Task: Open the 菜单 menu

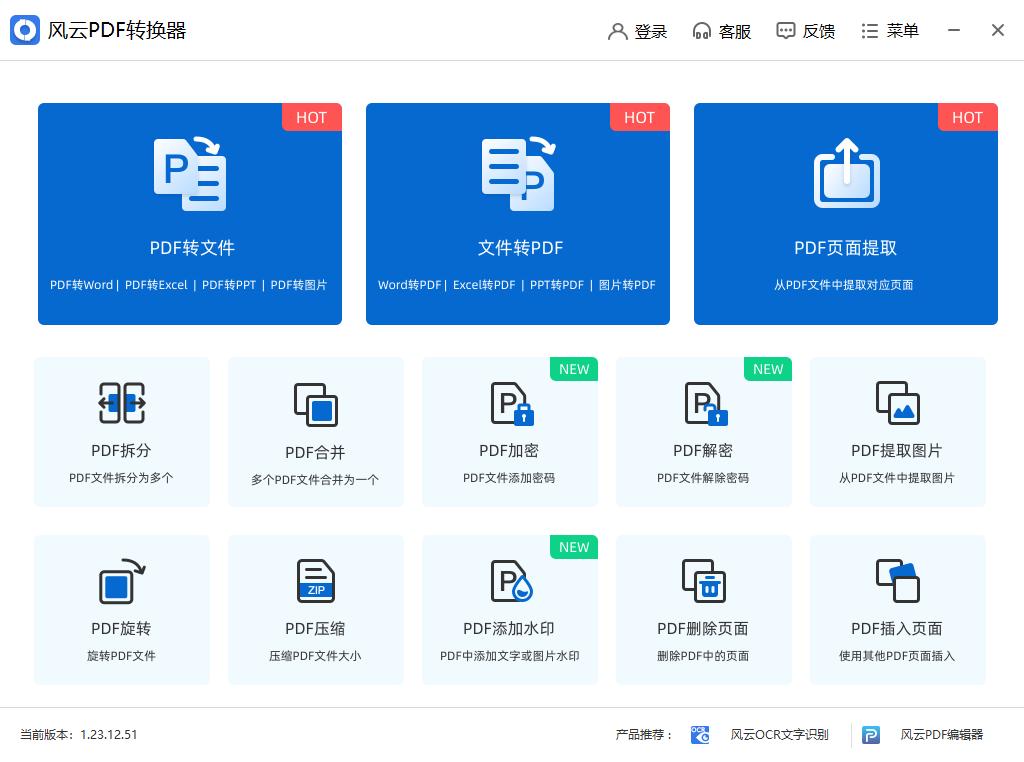Action: (889, 30)
